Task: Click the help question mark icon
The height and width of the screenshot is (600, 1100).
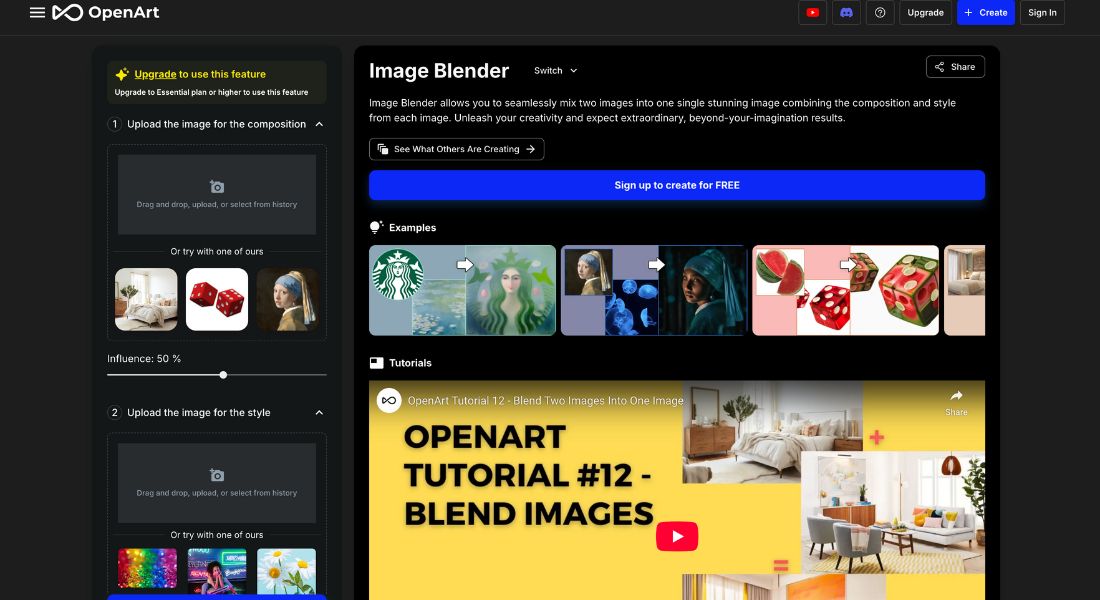Action: coord(880,13)
